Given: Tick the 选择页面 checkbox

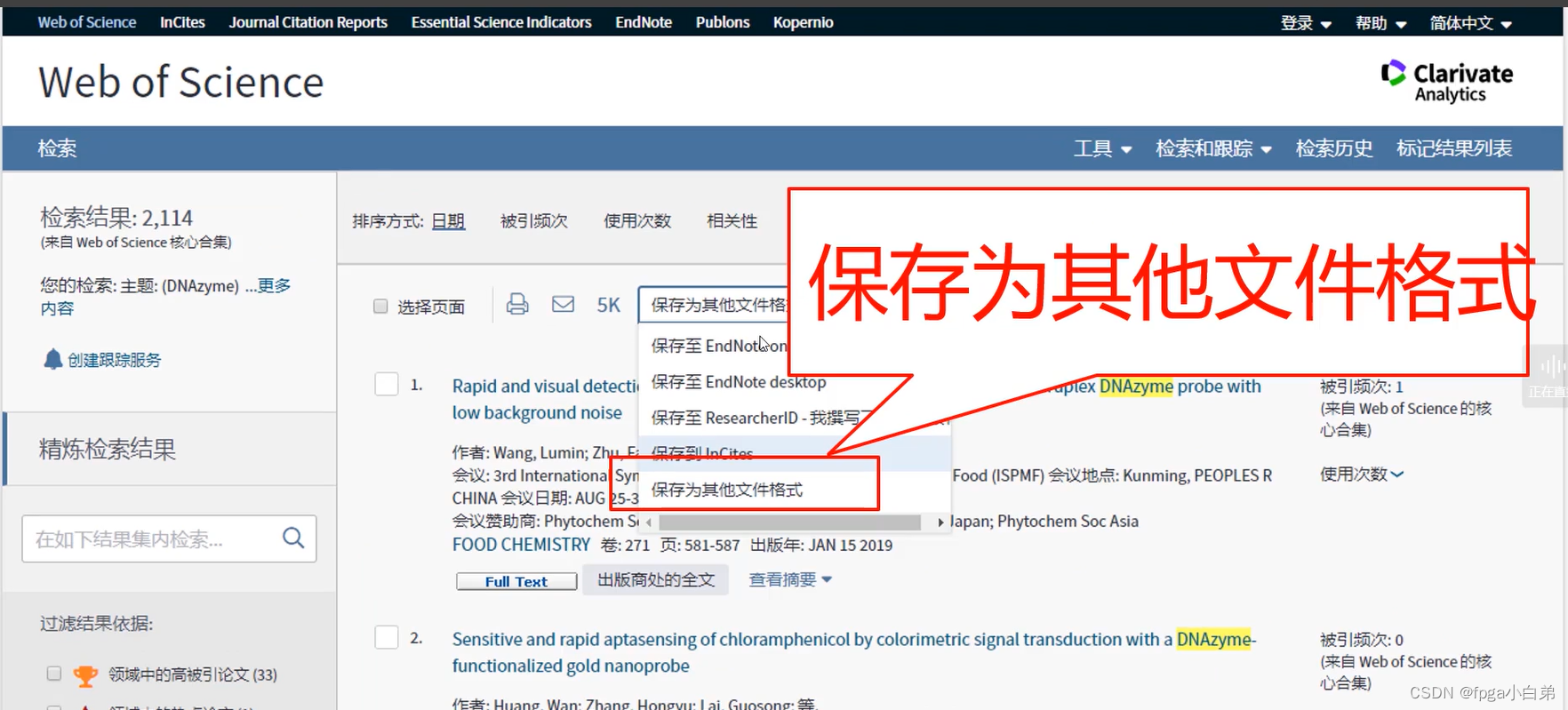Looking at the screenshot, I should [380, 307].
